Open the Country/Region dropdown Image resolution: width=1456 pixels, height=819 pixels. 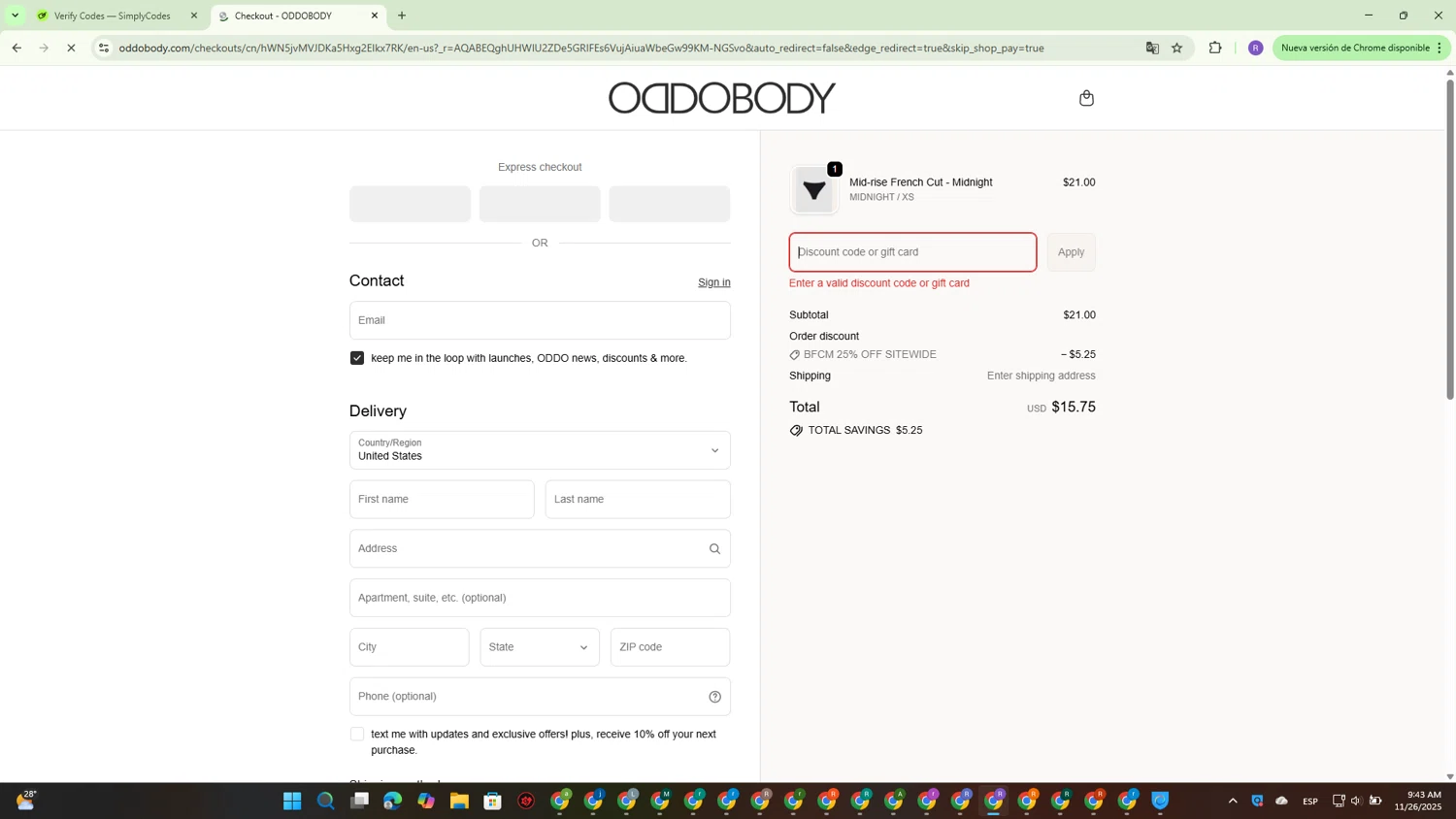540,450
